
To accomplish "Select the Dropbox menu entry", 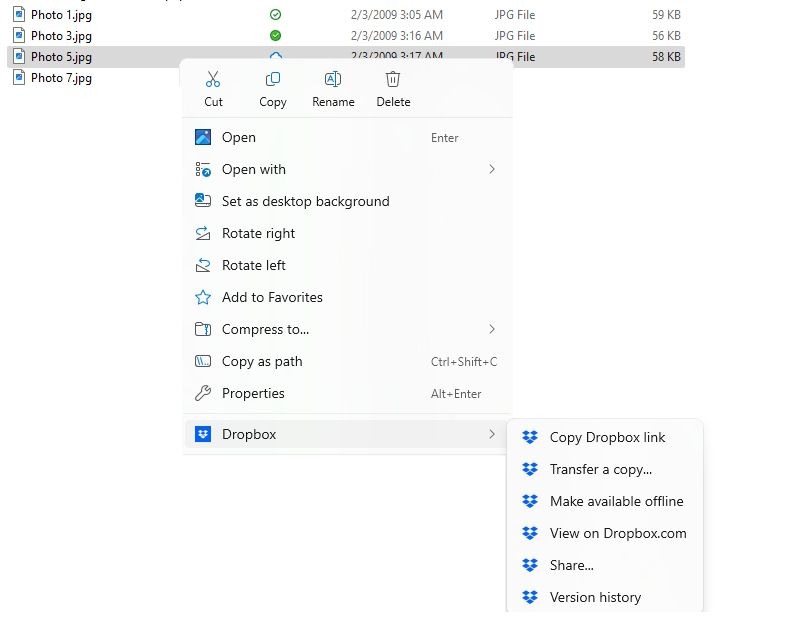I will (x=347, y=434).
